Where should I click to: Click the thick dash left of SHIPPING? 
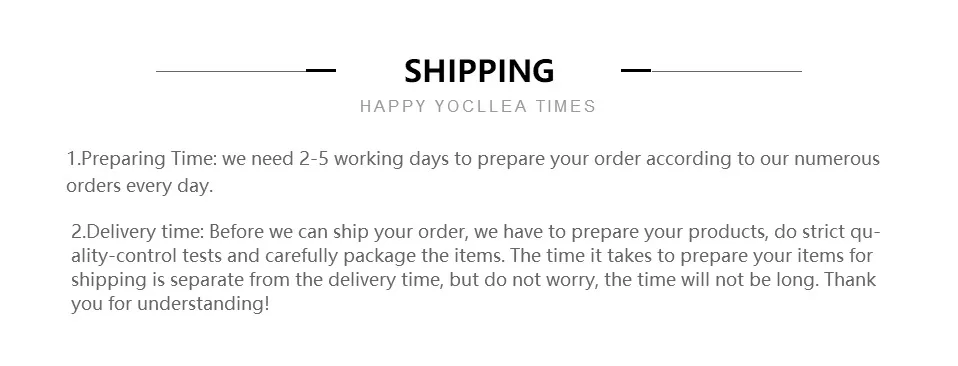click(x=321, y=71)
